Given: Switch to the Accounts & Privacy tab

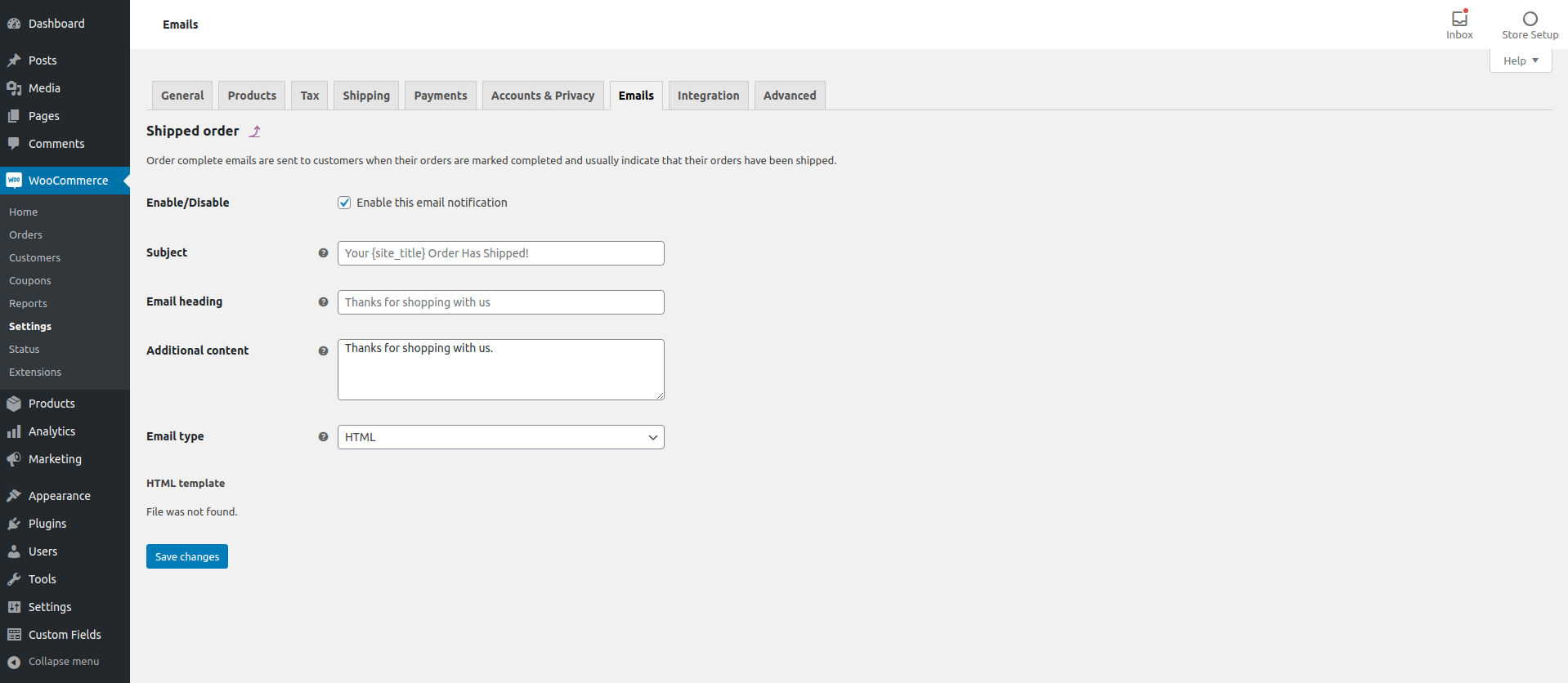Looking at the screenshot, I should 543,96.
